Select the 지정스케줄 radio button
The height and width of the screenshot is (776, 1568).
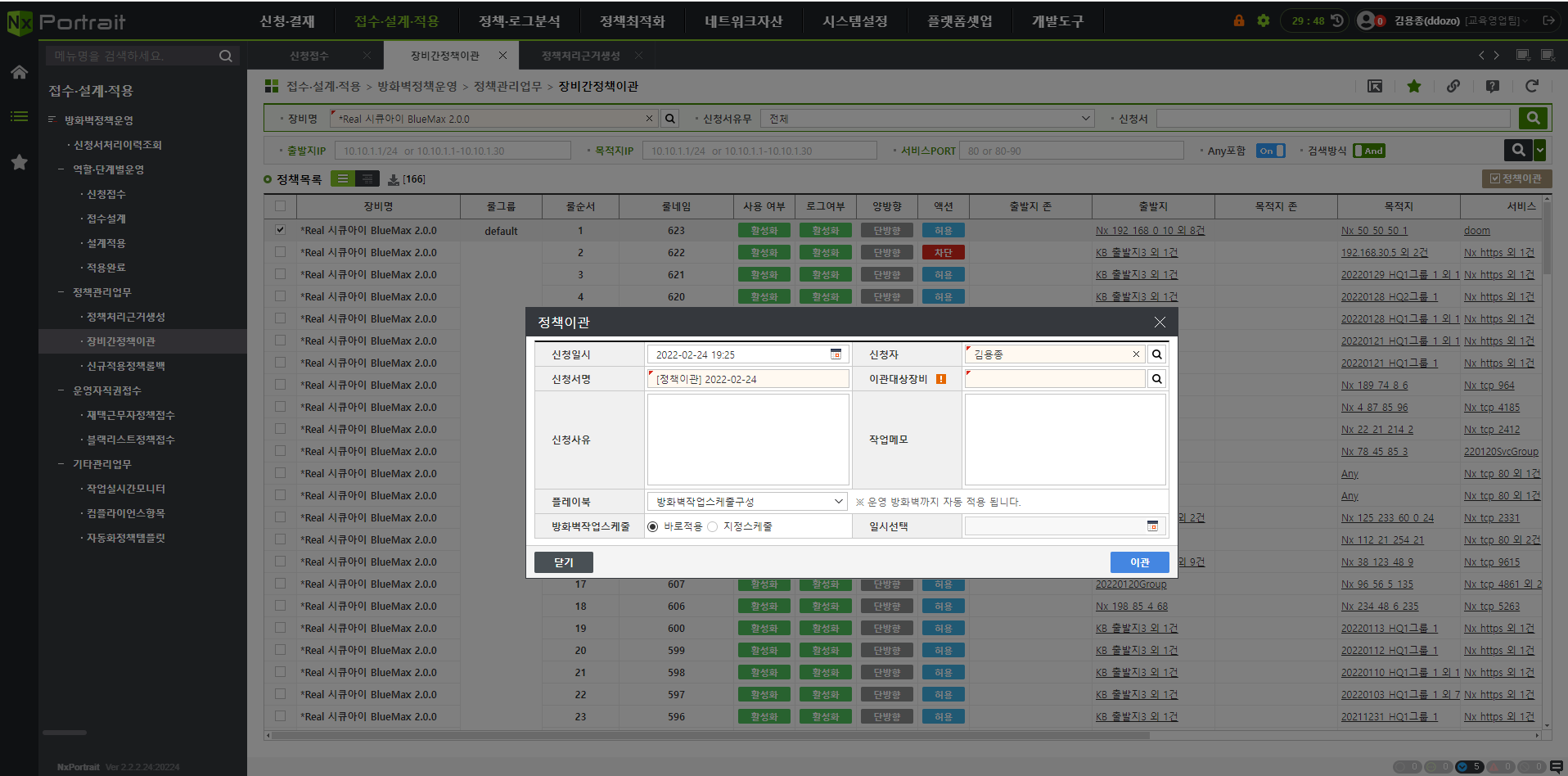(712, 526)
